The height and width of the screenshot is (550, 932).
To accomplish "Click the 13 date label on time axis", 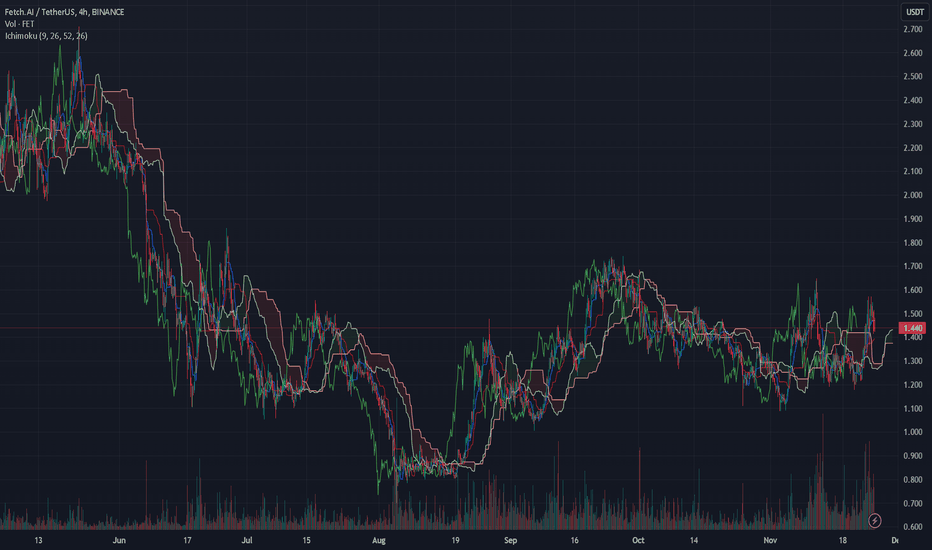I will tap(38, 540).
